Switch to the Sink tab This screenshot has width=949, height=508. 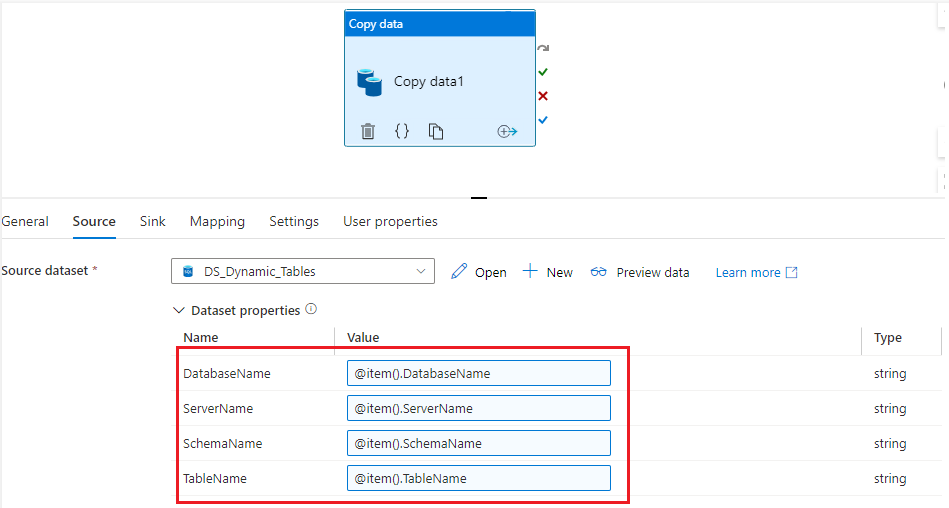pos(153,221)
